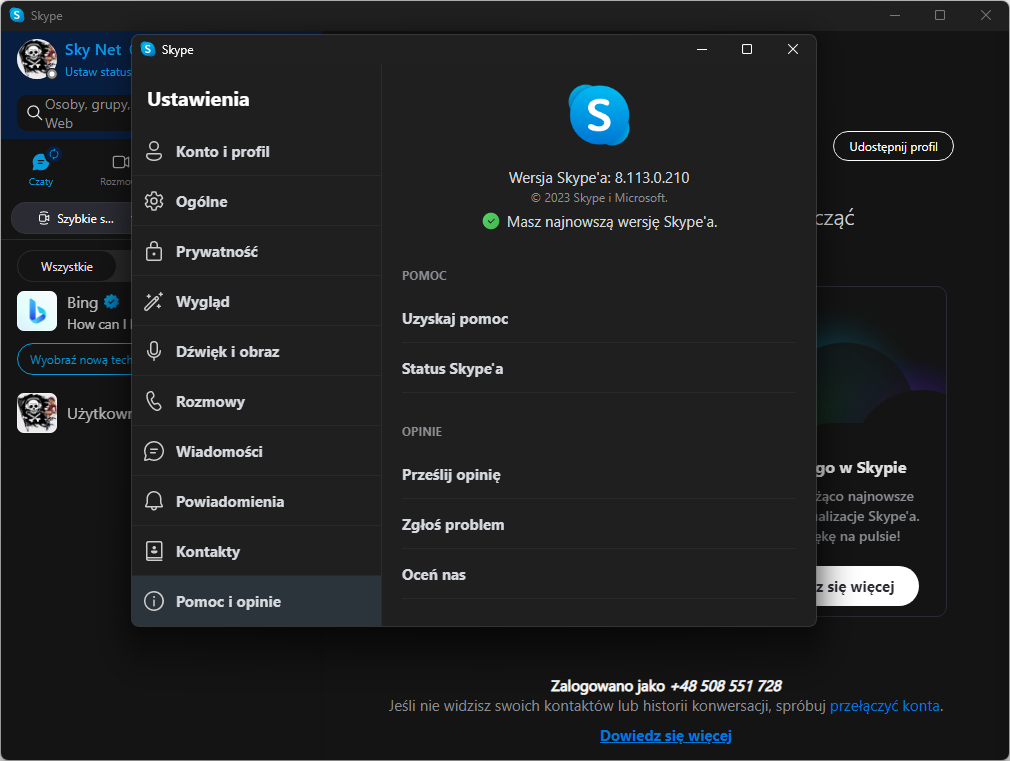This screenshot has width=1010, height=761.
Task: Click the Ogólne gear icon
Action: (154, 201)
